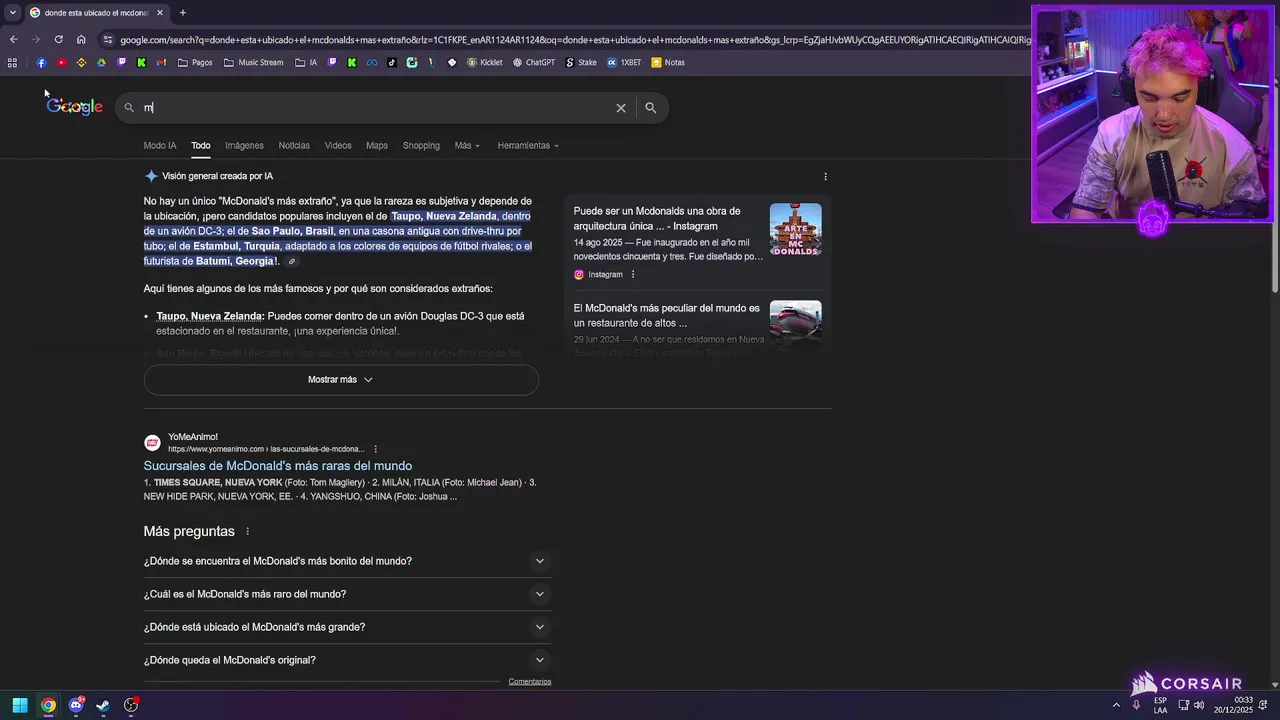This screenshot has width=1280, height=720.
Task: Open the Más search filter dropdown
Action: pyautogui.click(x=467, y=145)
